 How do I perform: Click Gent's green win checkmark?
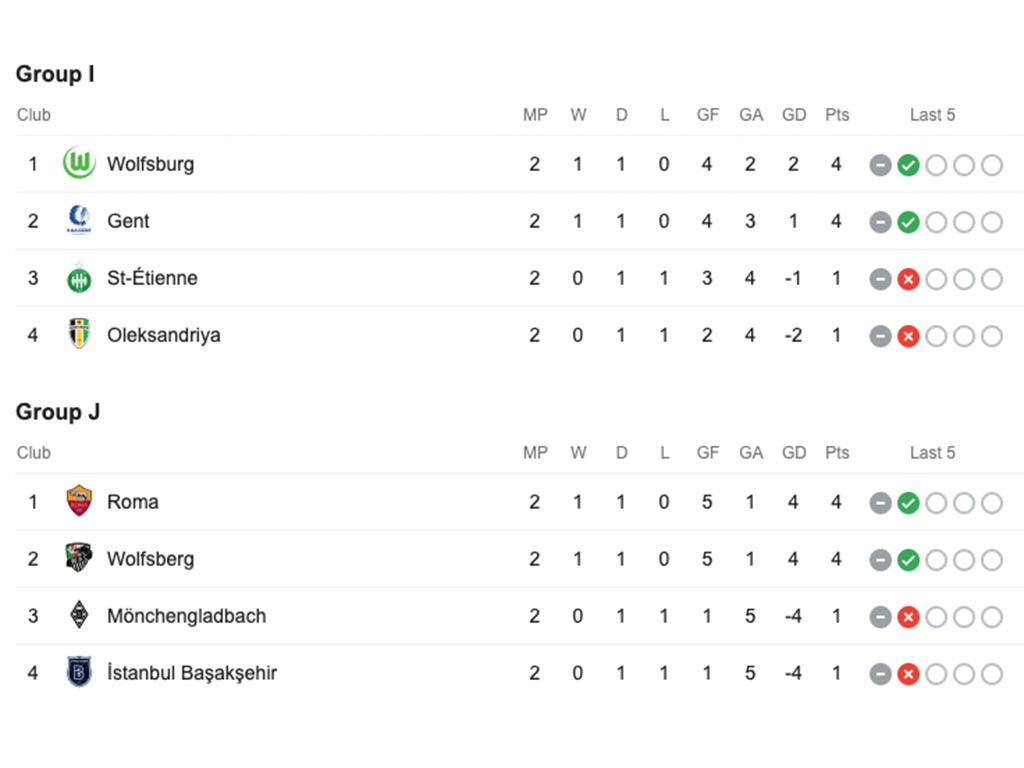click(908, 222)
